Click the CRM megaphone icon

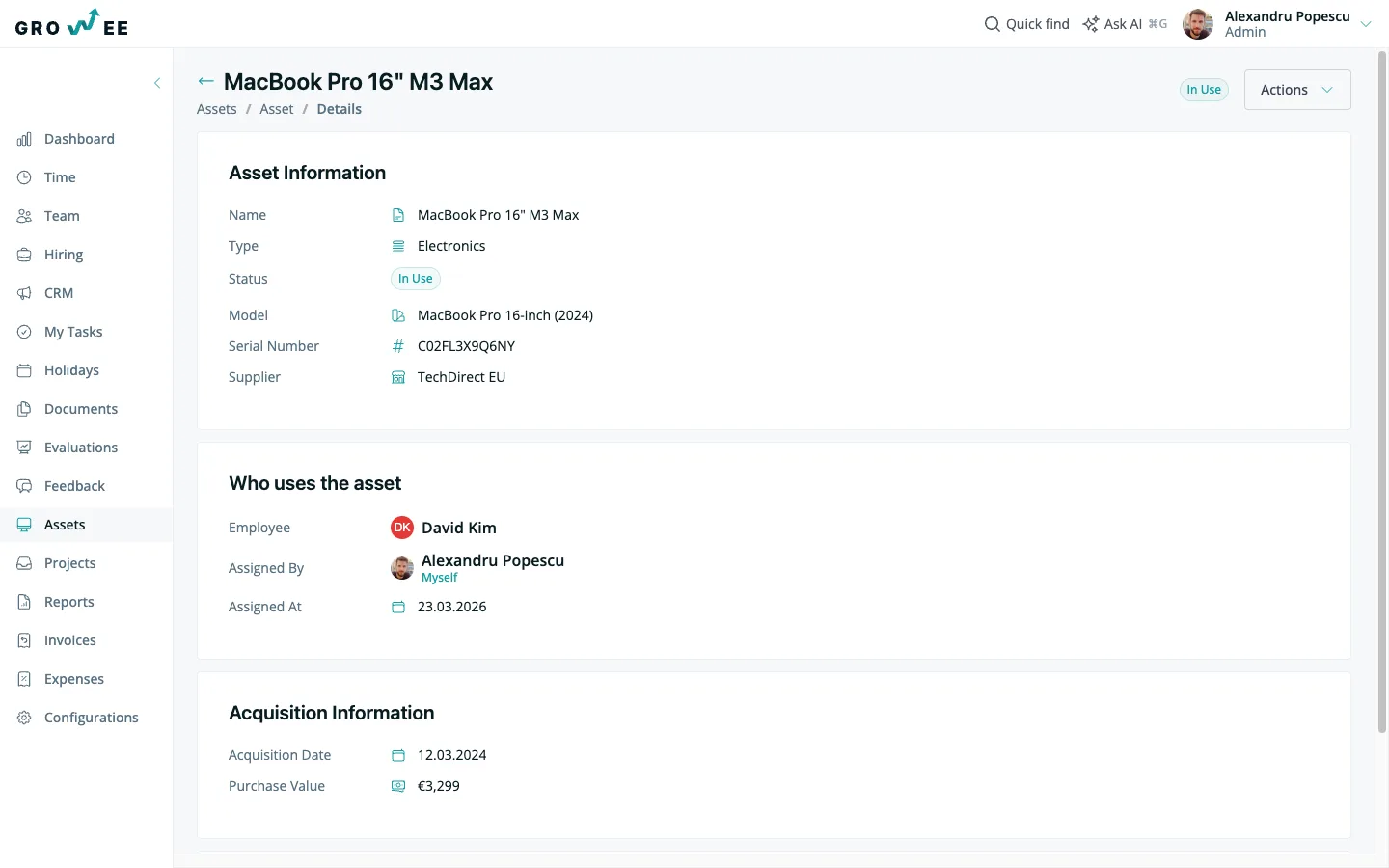[x=24, y=293]
